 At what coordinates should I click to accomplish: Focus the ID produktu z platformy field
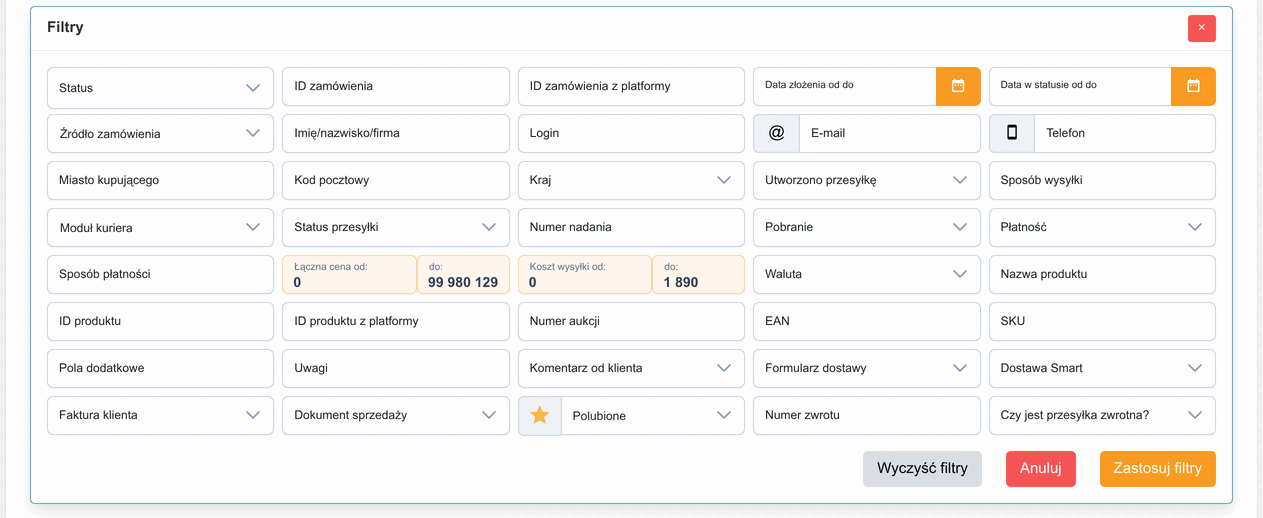(396, 321)
